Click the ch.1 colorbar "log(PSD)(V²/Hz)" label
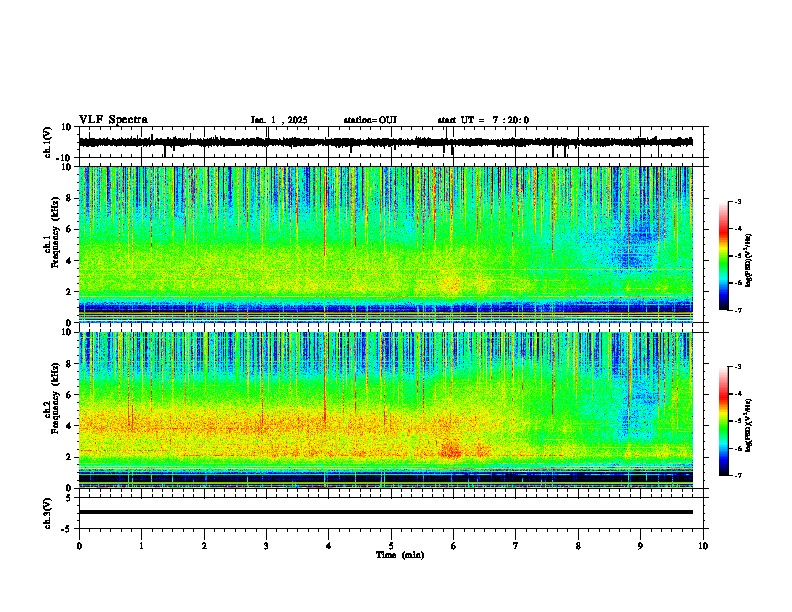Image resolution: width=792 pixels, height=612 pixels. (x=749, y=261)
